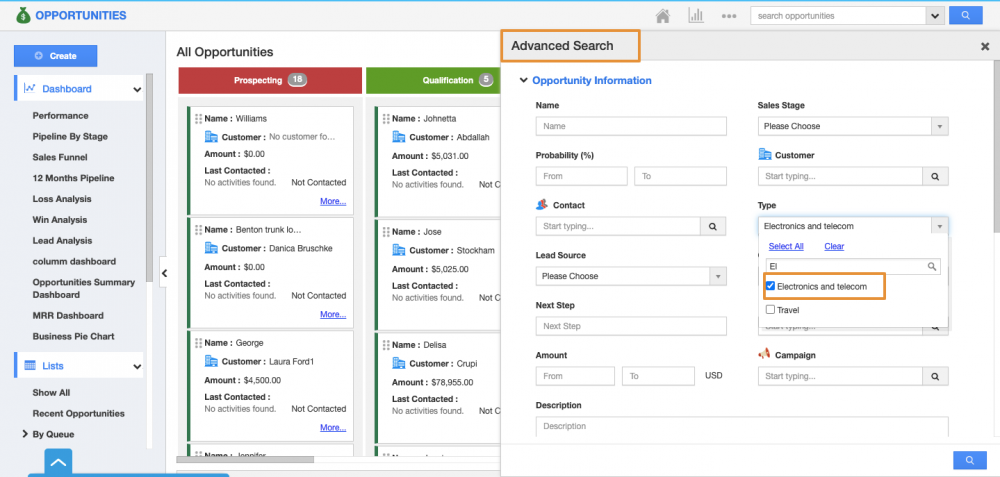Viewport: 1000px width, 477px height.
Task: Click the Clear link in Type dropdown
Action: tap(834, 246)
